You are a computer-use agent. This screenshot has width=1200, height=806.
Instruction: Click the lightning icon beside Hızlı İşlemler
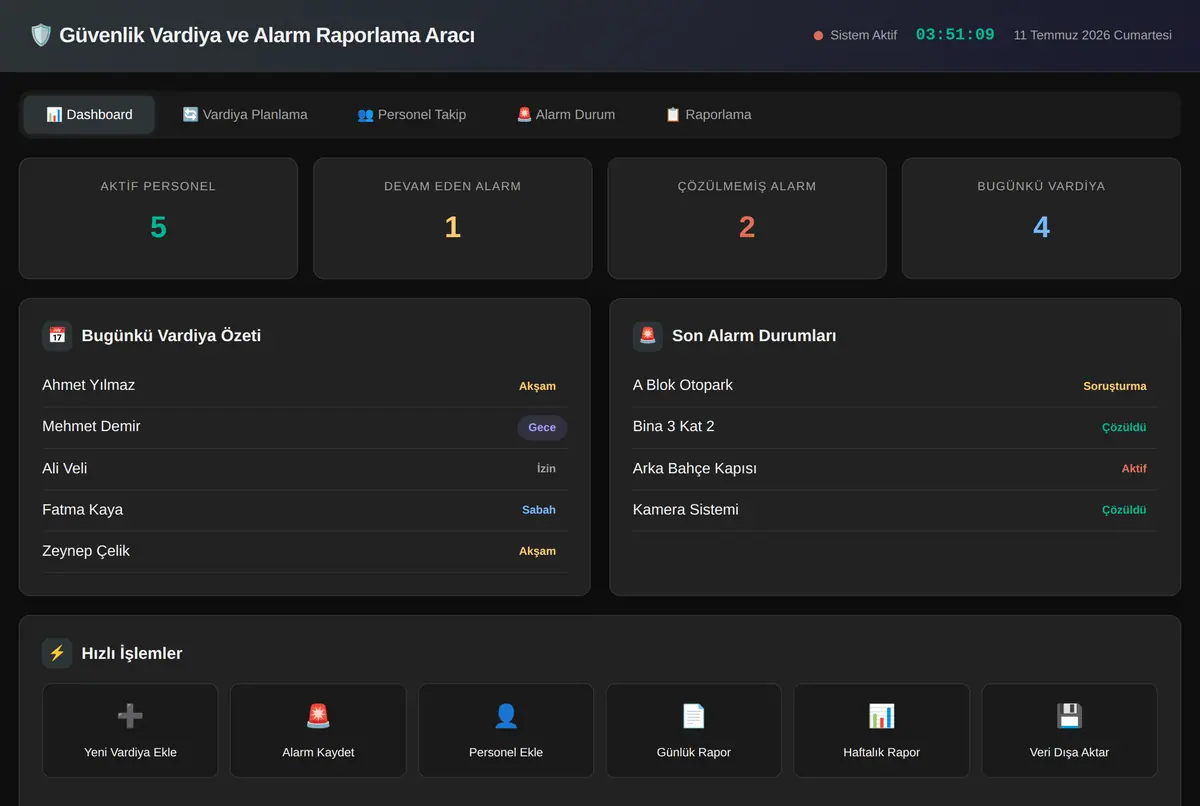coord(57,653)
